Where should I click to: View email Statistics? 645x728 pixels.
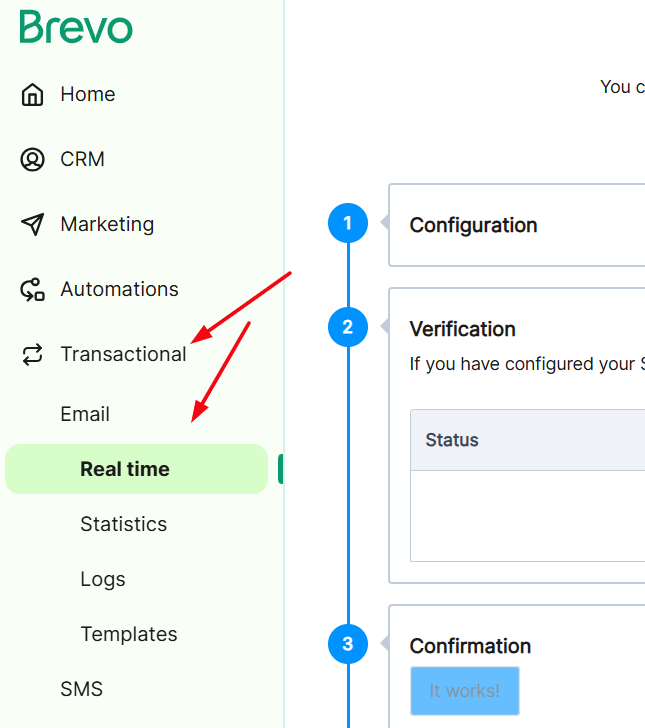[x=123, y=524]
